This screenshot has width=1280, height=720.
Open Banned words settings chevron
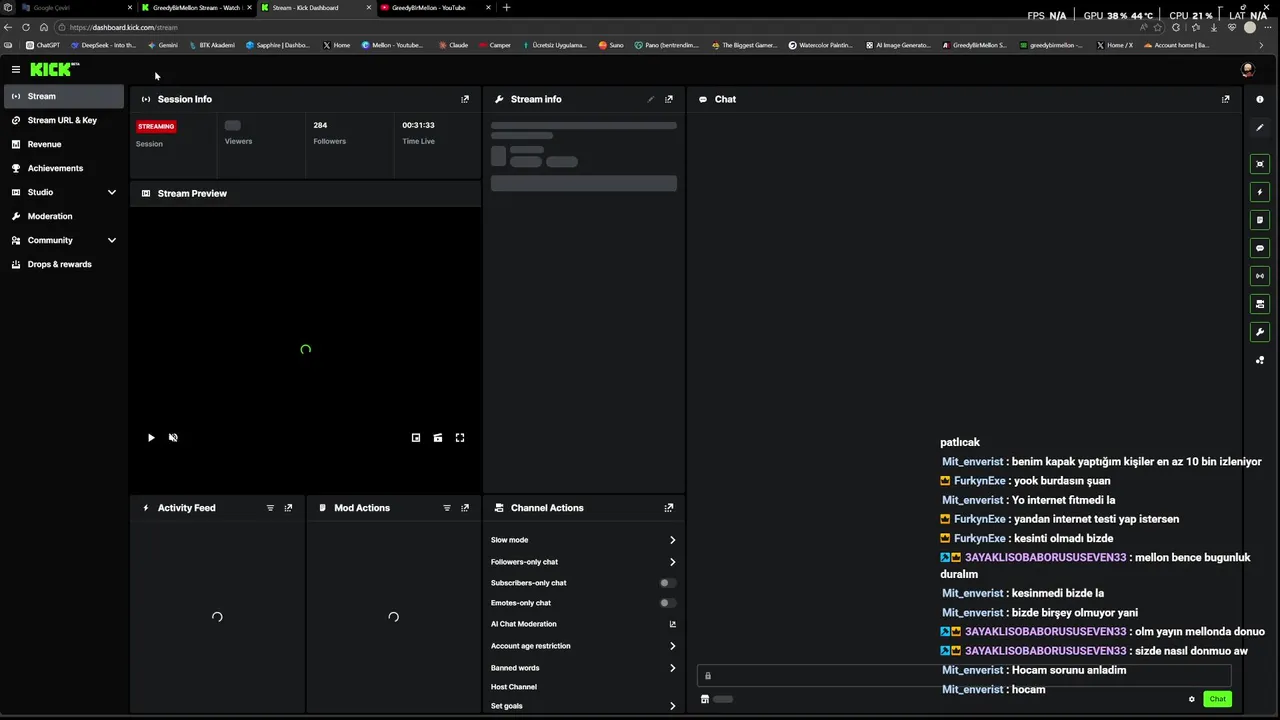(672, 668)
